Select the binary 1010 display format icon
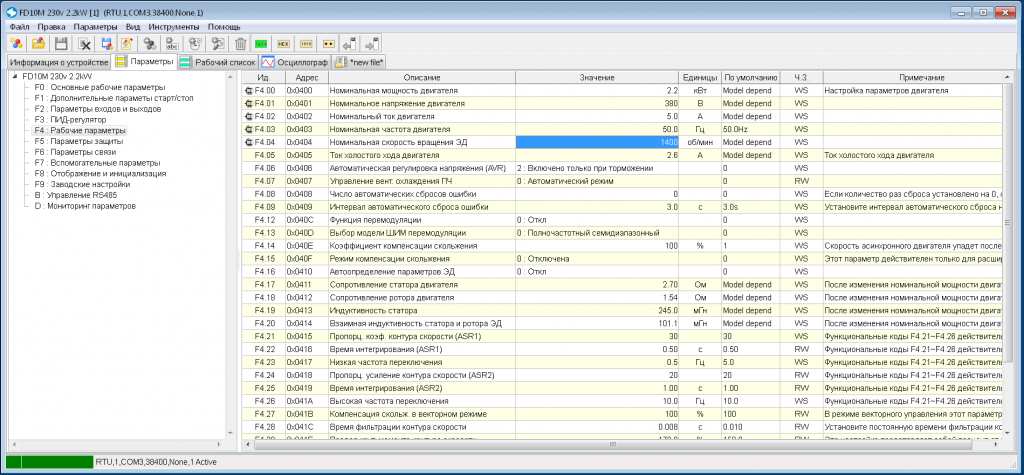 [306, 44]
